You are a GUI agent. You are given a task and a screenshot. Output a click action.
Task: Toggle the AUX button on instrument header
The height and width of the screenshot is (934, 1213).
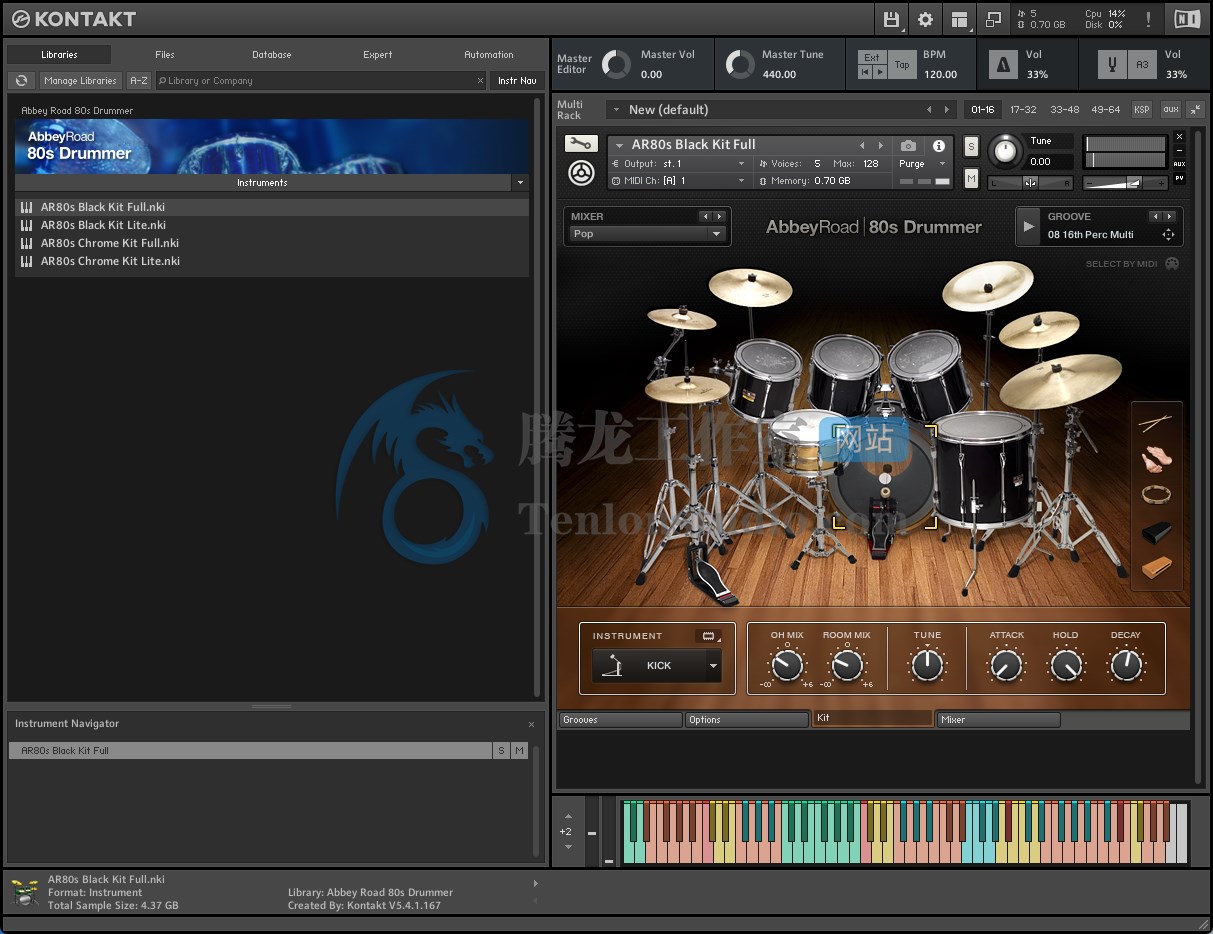[1179, 164]
